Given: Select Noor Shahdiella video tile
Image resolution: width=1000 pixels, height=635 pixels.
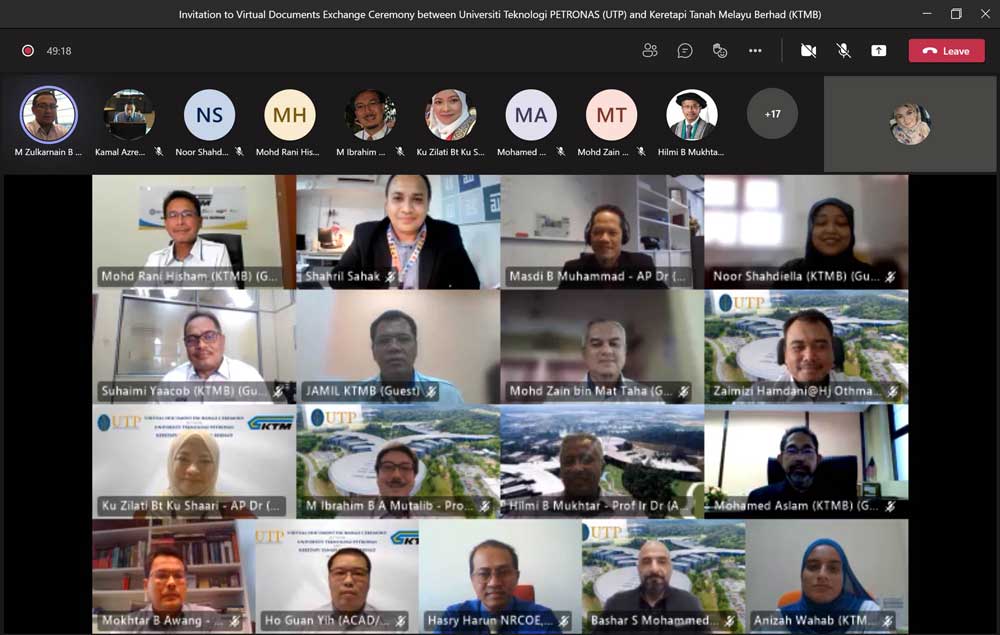Looking at the screenshot, I should coord(806,232).
